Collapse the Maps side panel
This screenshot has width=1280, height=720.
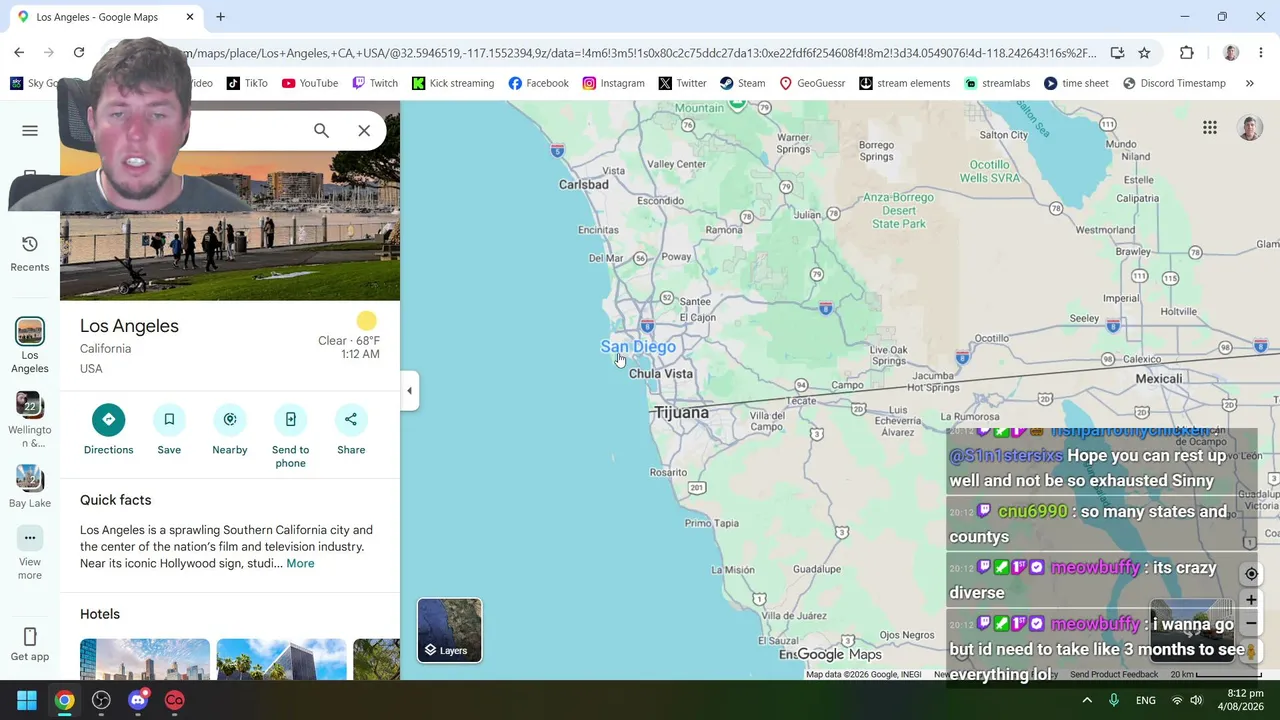tap(409, 391)
